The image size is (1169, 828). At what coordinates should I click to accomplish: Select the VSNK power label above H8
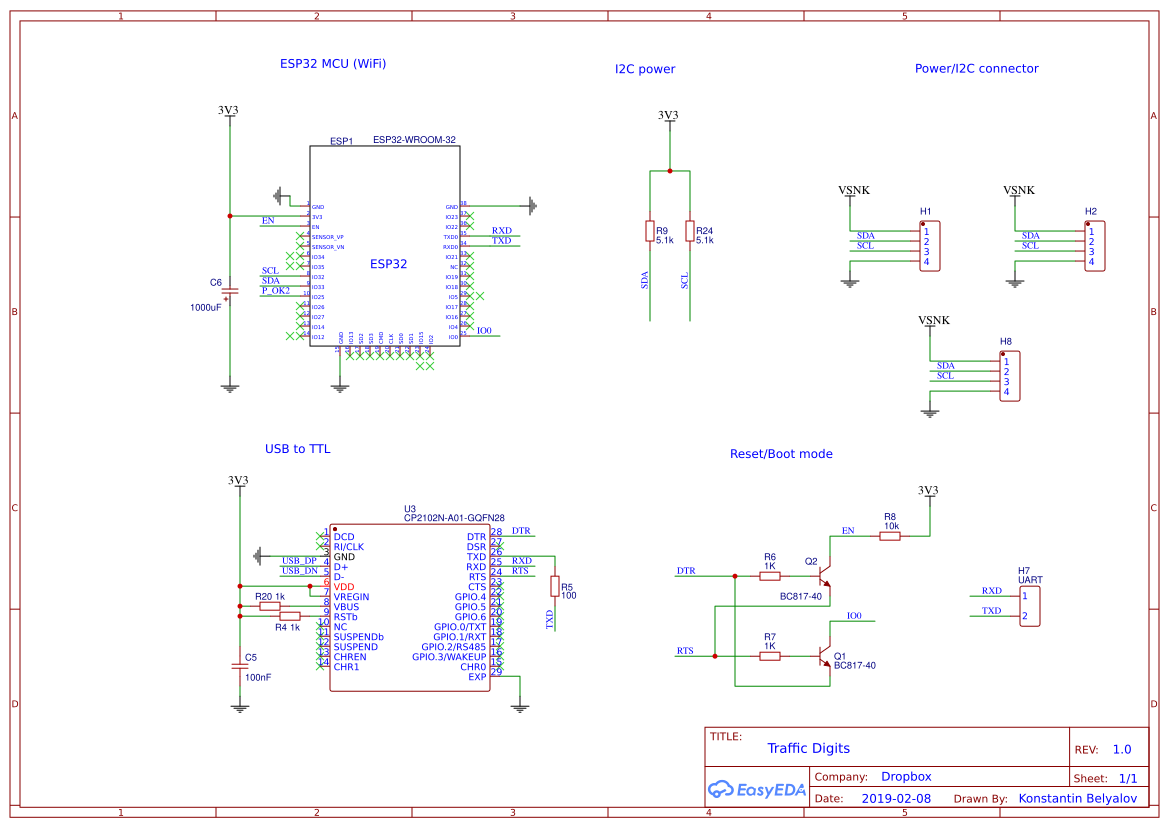pos(934,320)
